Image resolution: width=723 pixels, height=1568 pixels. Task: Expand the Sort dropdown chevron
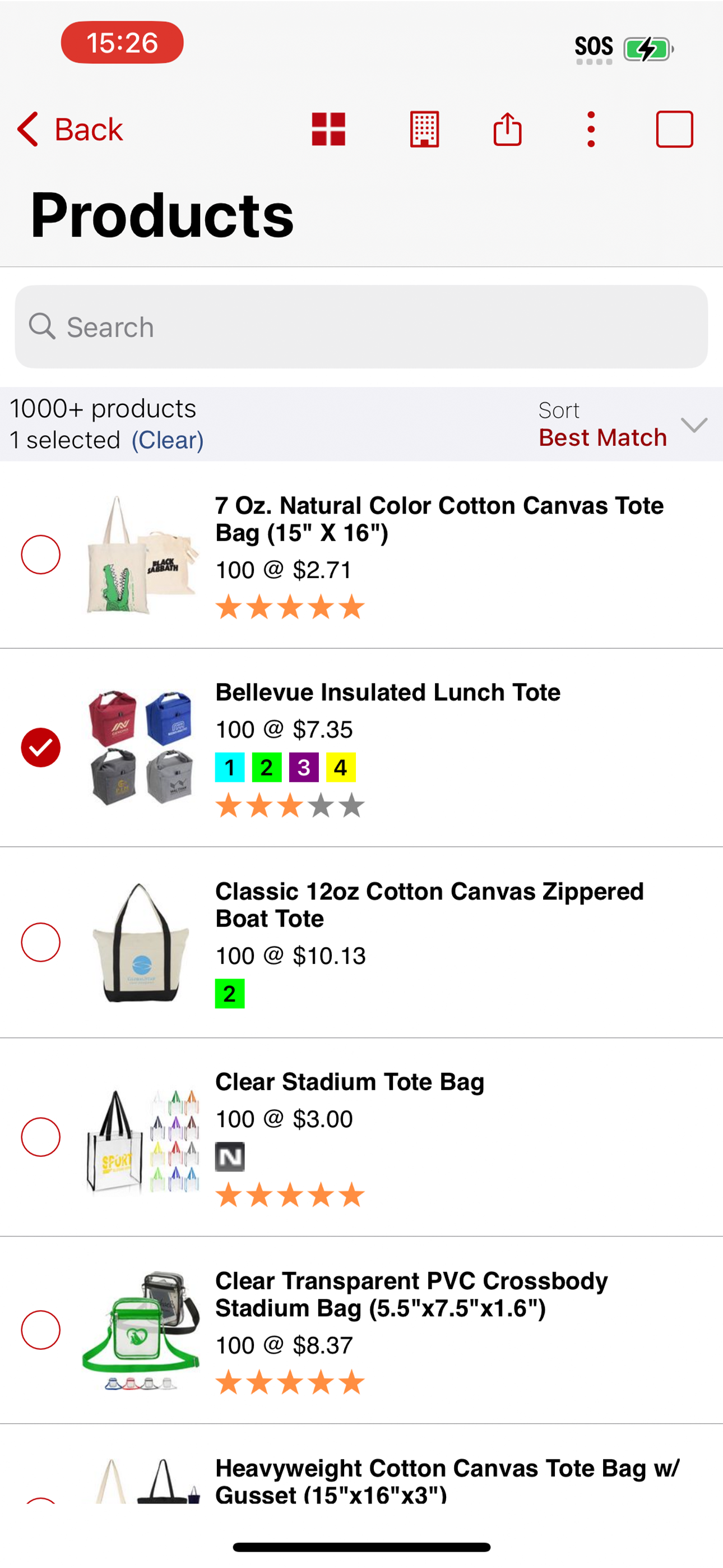(x=694, y=425)
